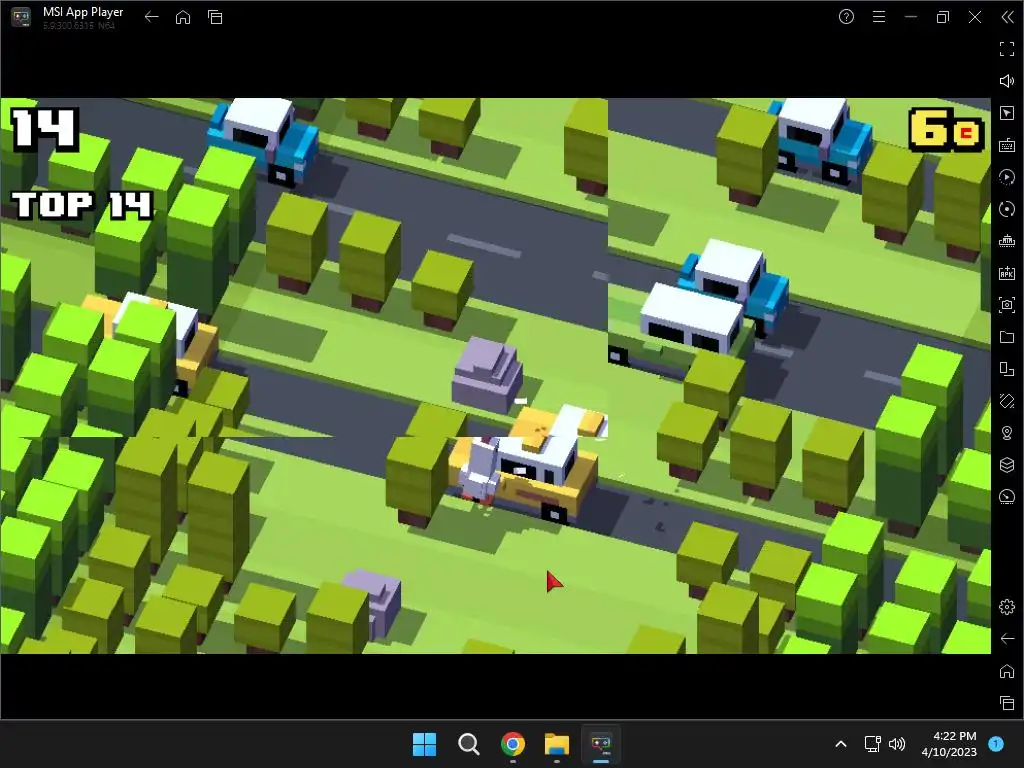The image size is (1024, 768).
Task: Open the multi-instance manager layers icon
Action: click(x=1006, y=465)
